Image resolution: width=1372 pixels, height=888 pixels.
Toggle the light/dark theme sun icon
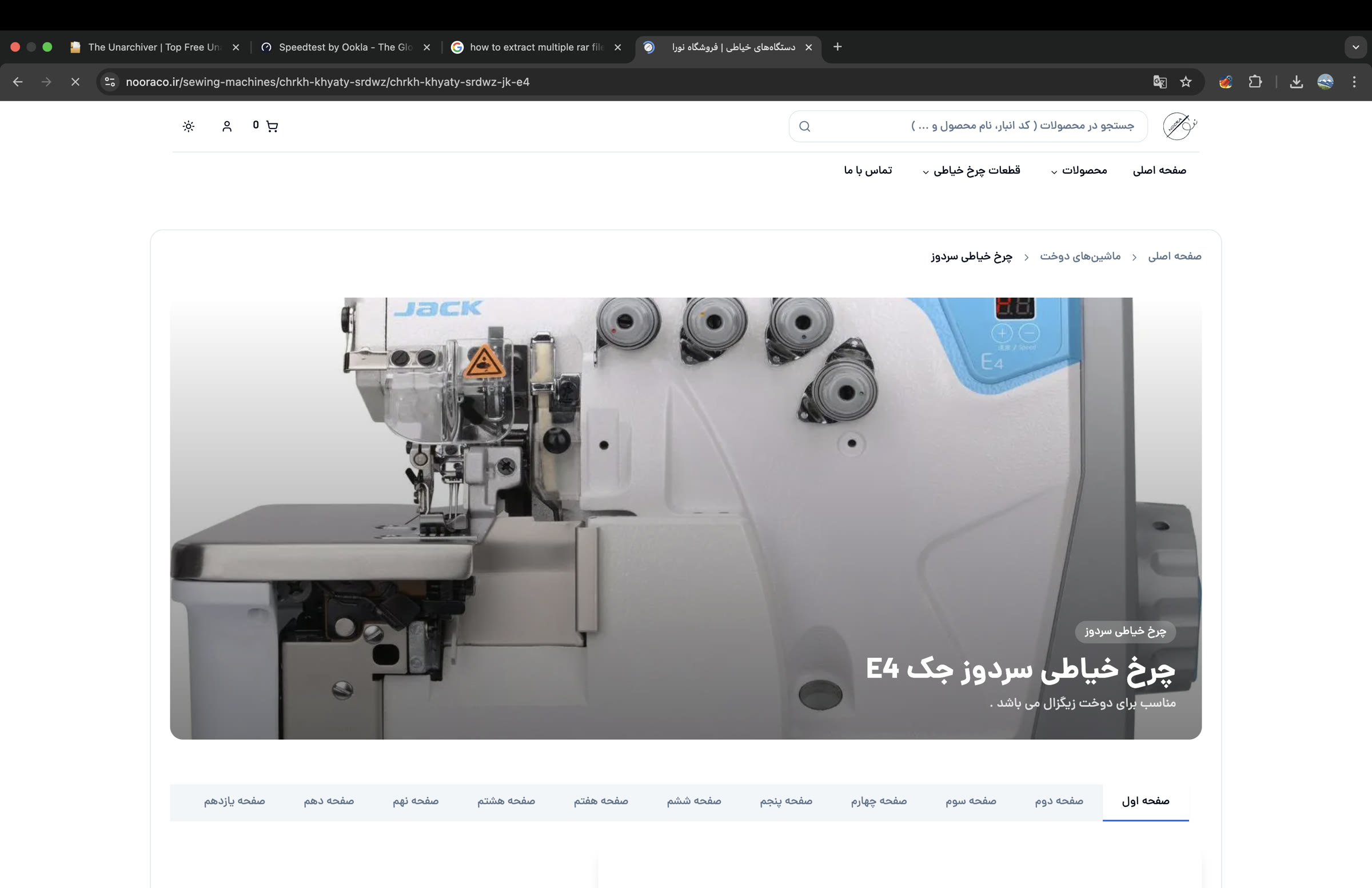pos(189,126)
